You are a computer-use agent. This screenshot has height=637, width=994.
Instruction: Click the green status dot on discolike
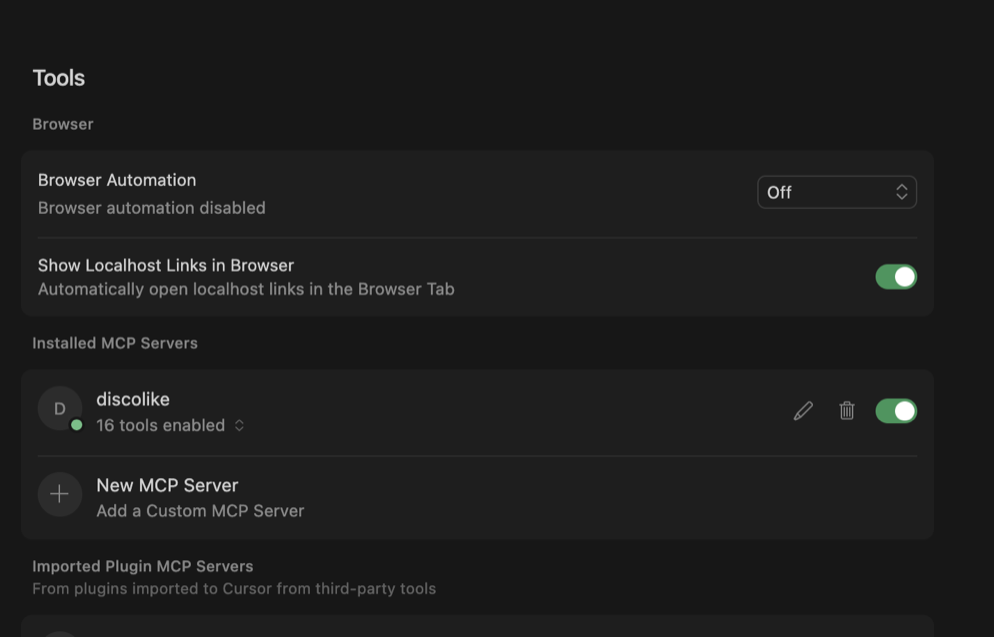[76, 425]
